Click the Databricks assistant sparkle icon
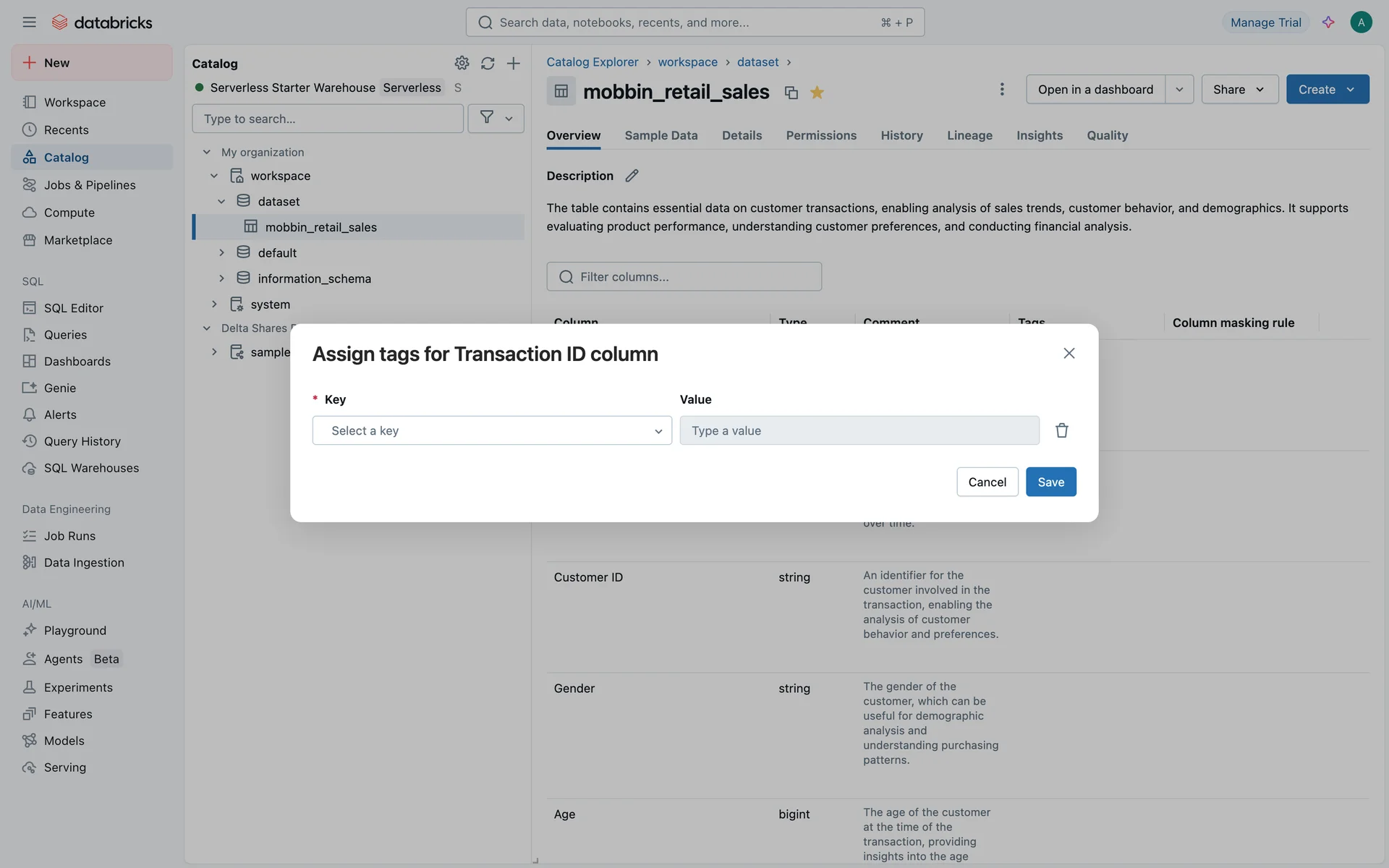1389x868 pixels. point(1328,22)
